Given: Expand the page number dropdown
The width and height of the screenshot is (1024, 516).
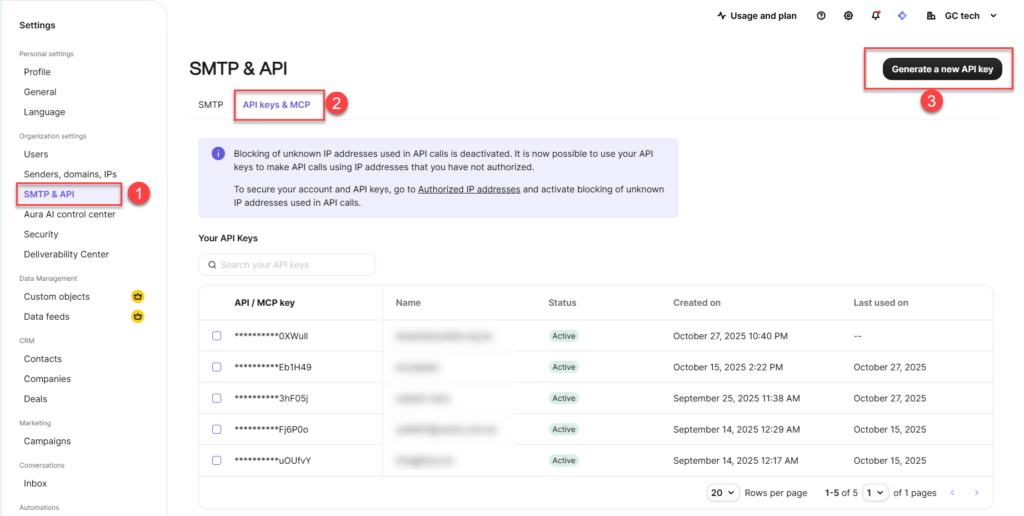Looking at the screenshot, I should pyautogui.click(x=875, y=493).
